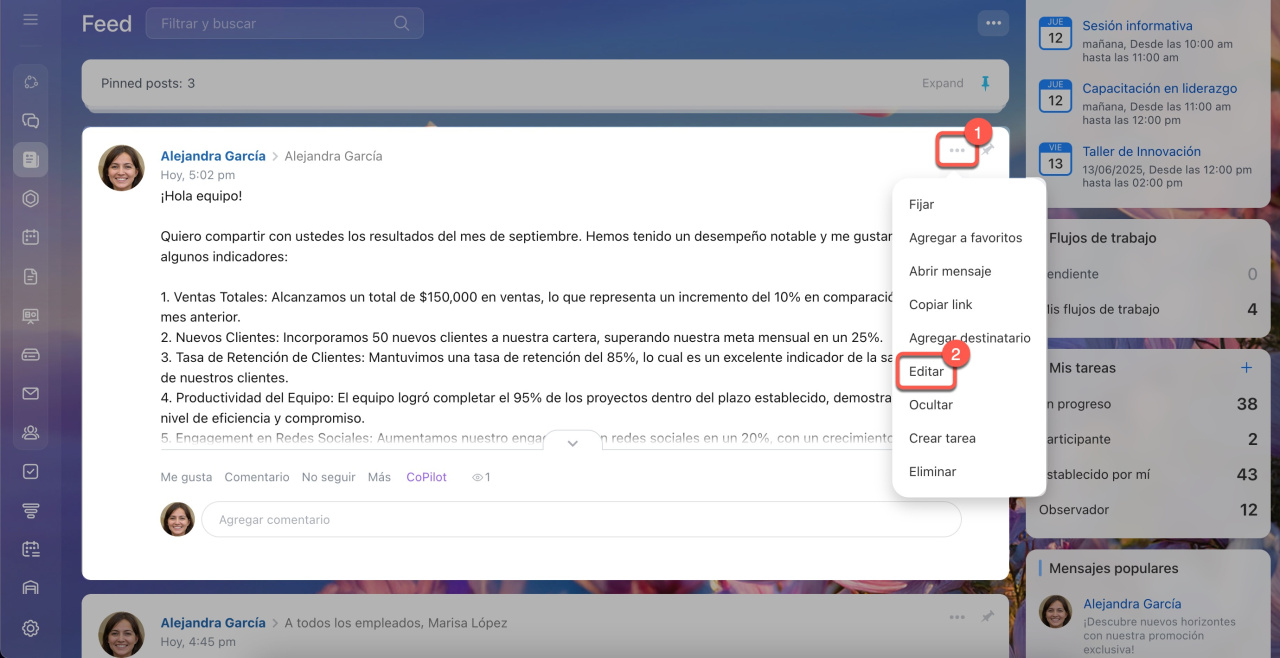Open the drive disk icon in sidebar
Viewport: 1280px width, 658px height.
click(x=30, y=354)
